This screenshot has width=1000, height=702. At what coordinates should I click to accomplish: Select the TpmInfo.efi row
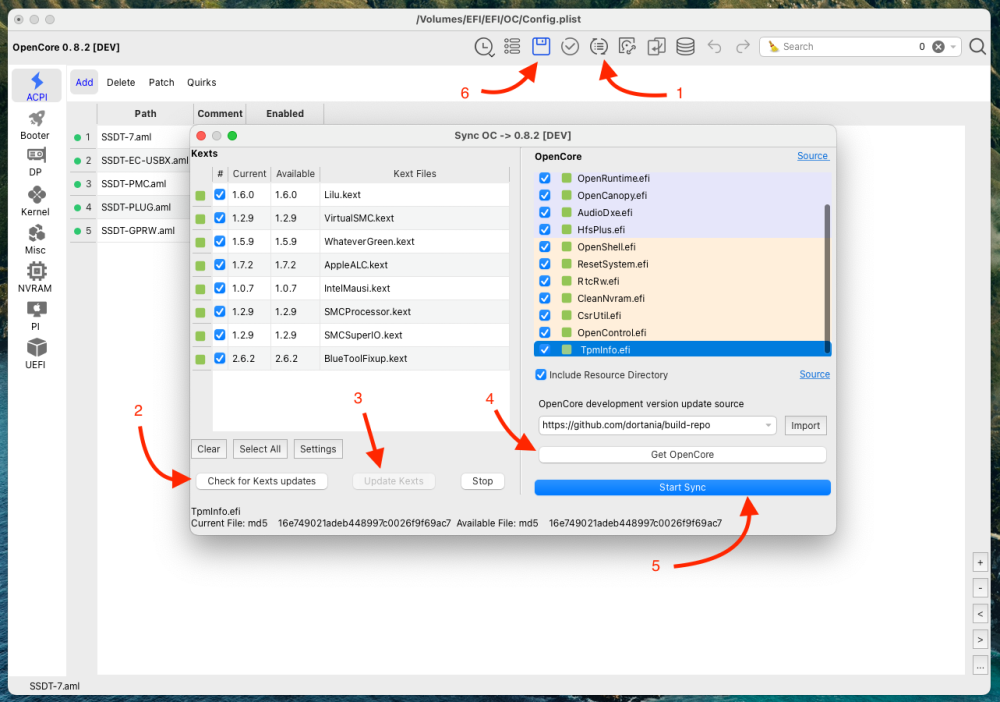pos(682,349)
